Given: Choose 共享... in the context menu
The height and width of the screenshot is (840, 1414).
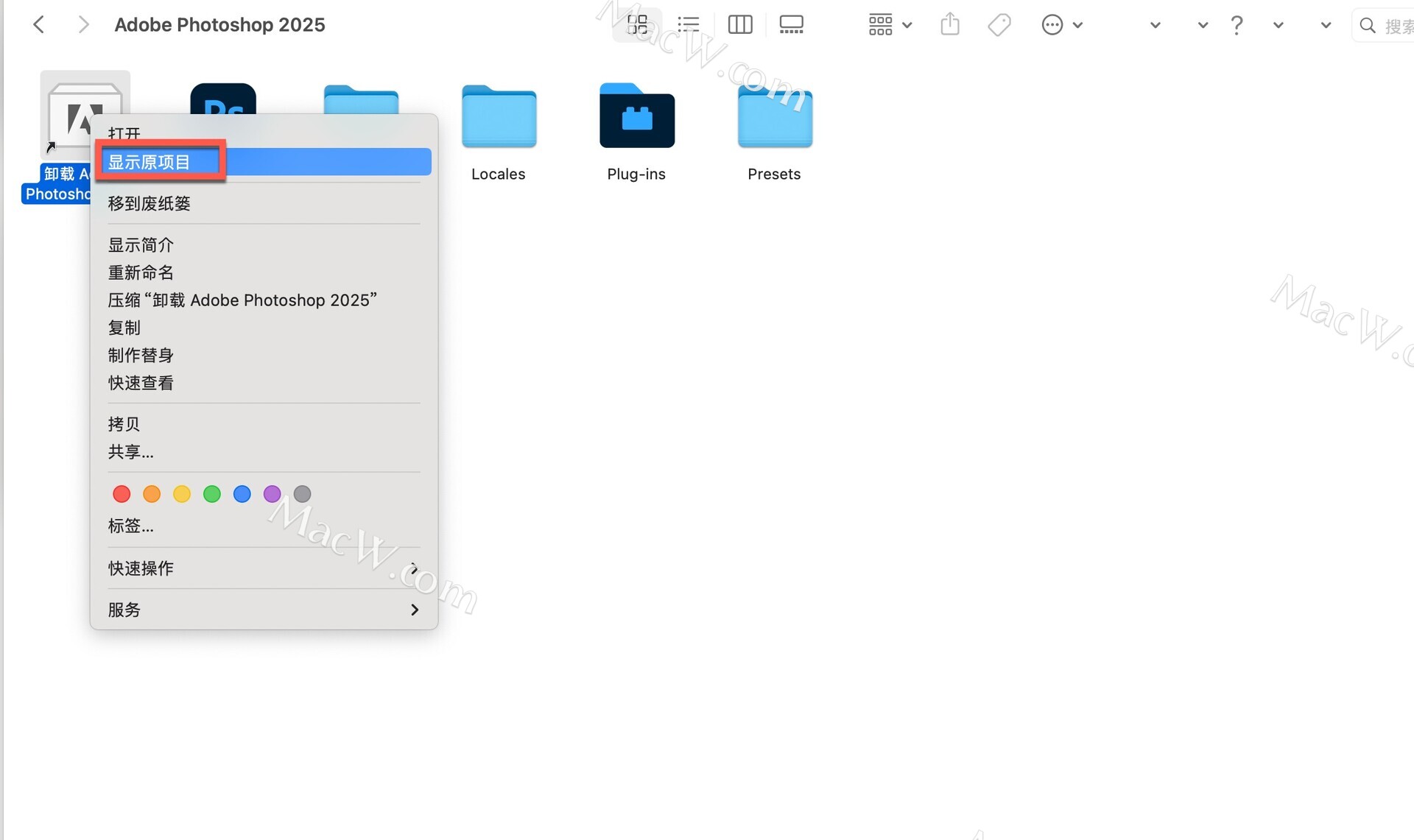Looking at the screenshot, I should [264, 451].
